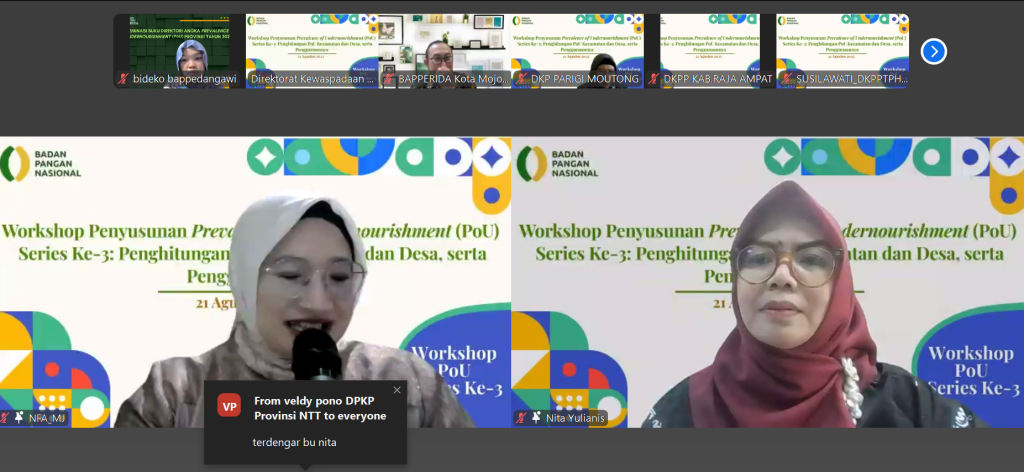Select DKPP KAB.RAJA AMPAT video thumbnail
1024x472 pixels.
[x=710, y=51]
